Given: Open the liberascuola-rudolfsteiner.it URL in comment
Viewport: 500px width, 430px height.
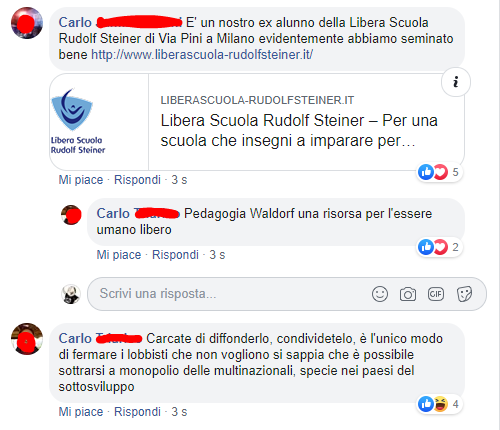Looking at the screenshot, I should (x=202, y=54).
